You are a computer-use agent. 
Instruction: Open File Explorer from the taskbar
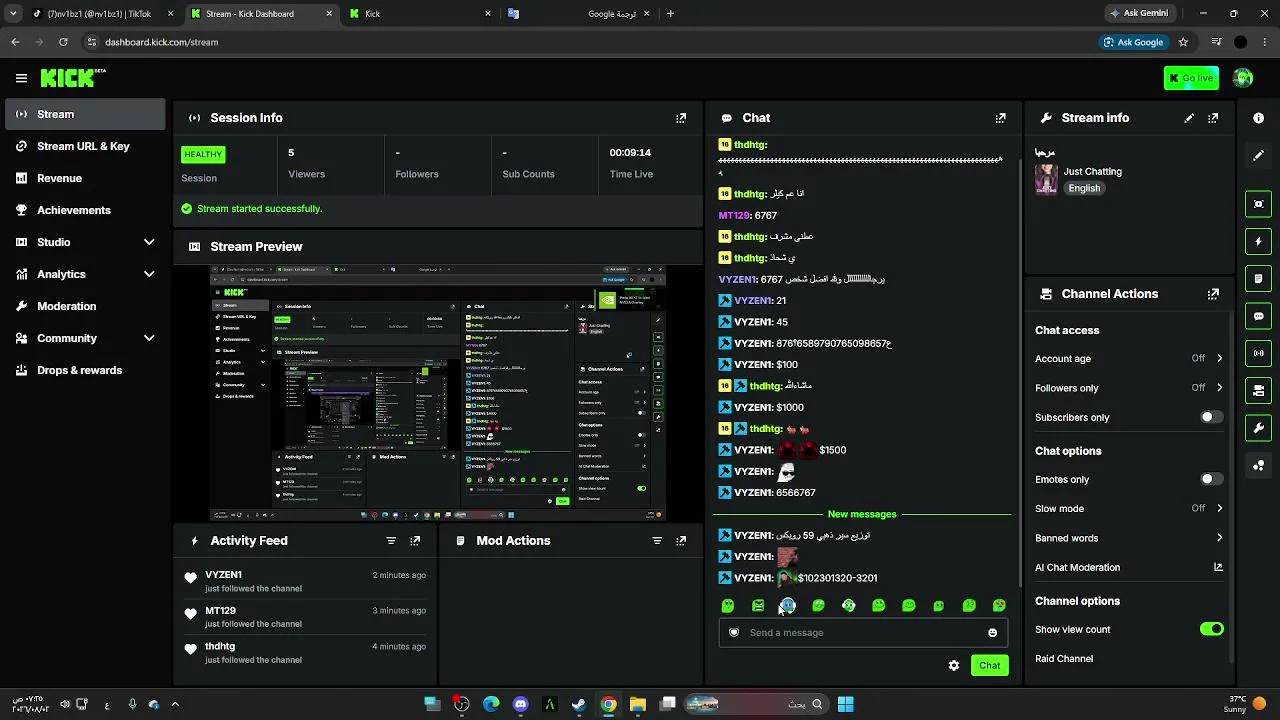[x=638, y=704]
